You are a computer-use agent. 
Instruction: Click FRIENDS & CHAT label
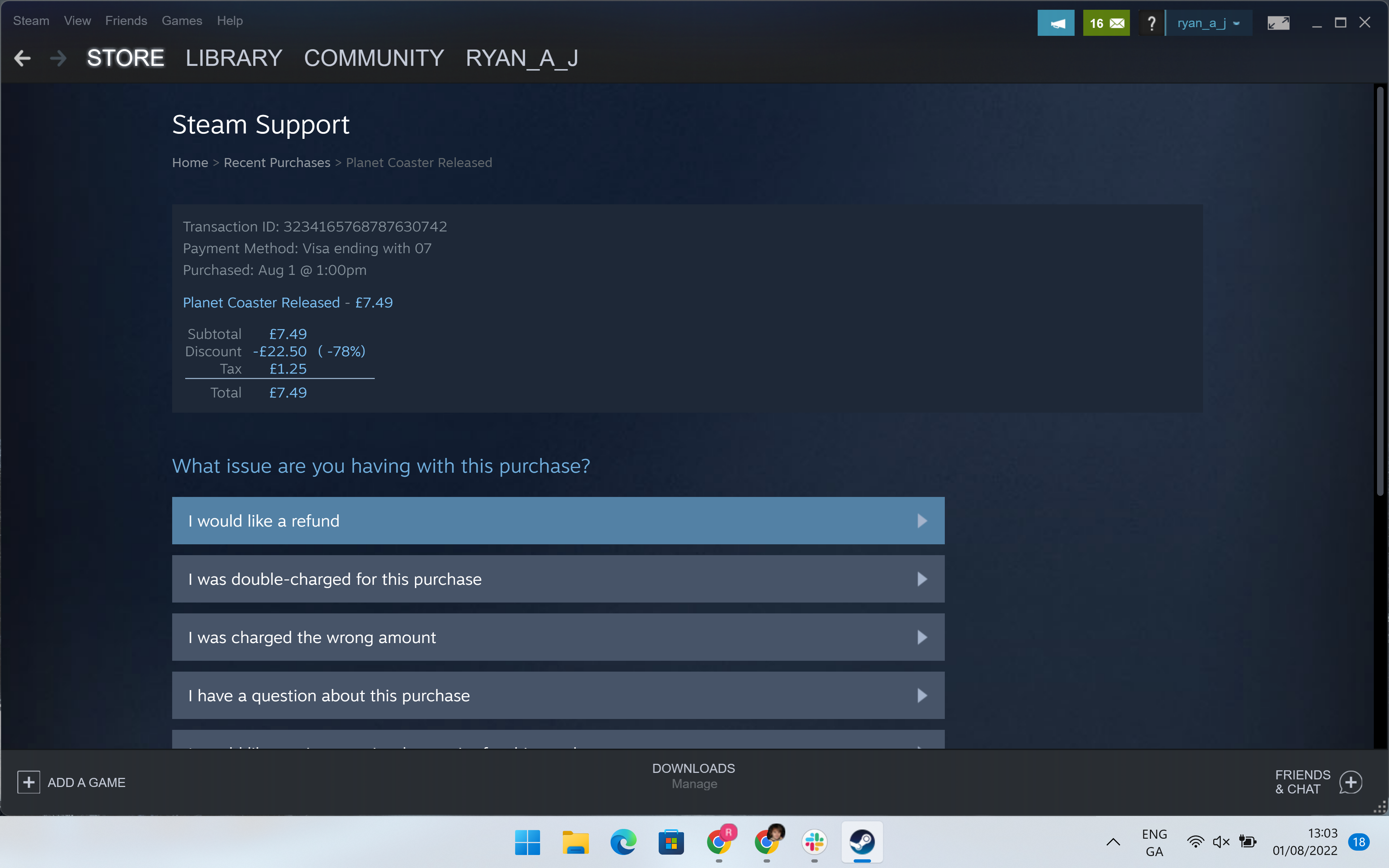1302,782
